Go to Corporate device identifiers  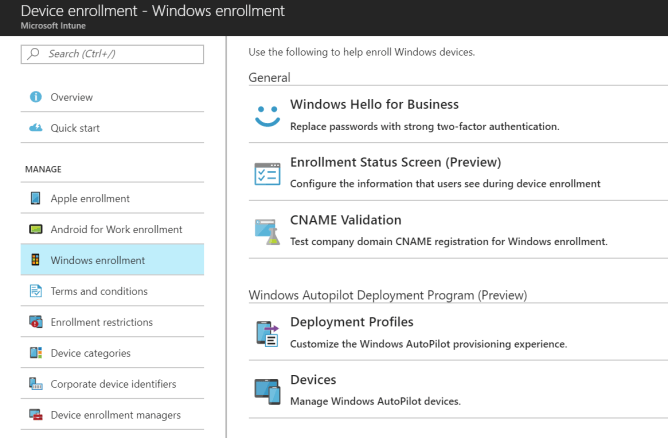pos(113,384)
